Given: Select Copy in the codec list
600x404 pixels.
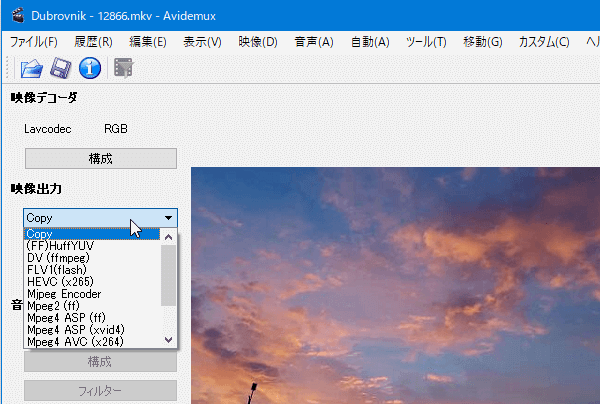Looking at the screenshot, I should click(x=92, y=234).
